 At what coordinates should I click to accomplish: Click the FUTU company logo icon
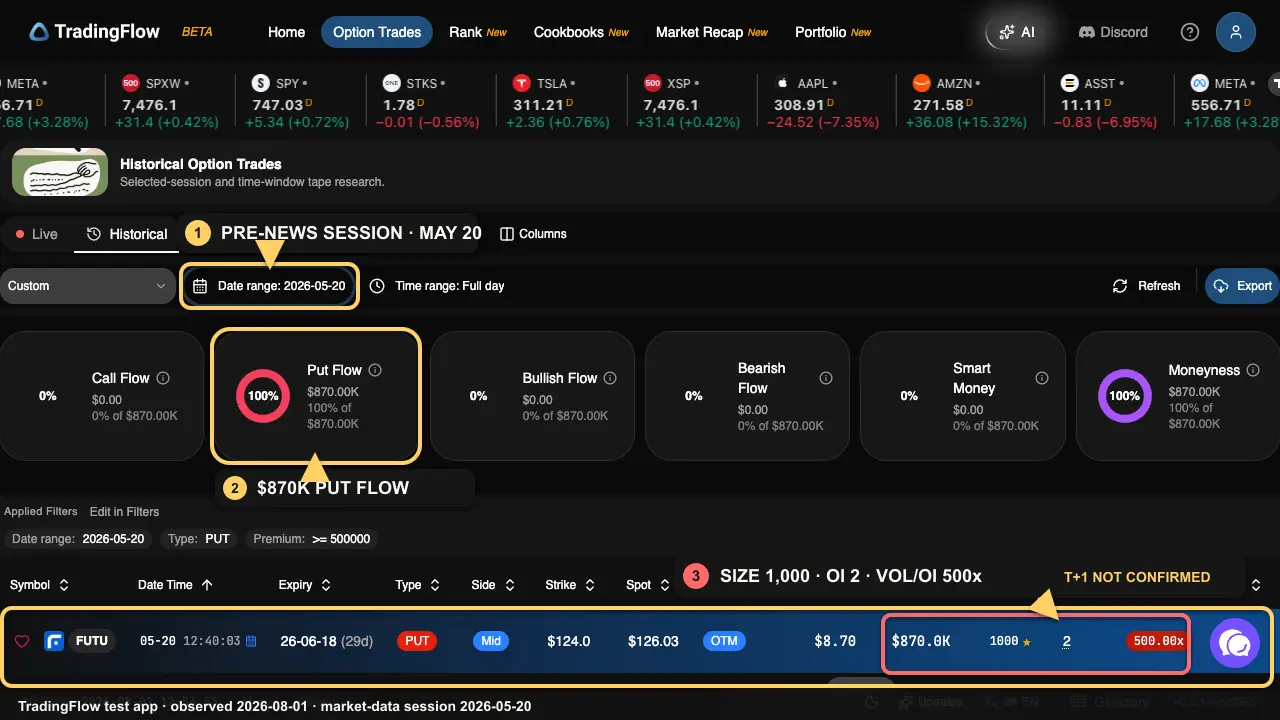click(x=54, y=641)
